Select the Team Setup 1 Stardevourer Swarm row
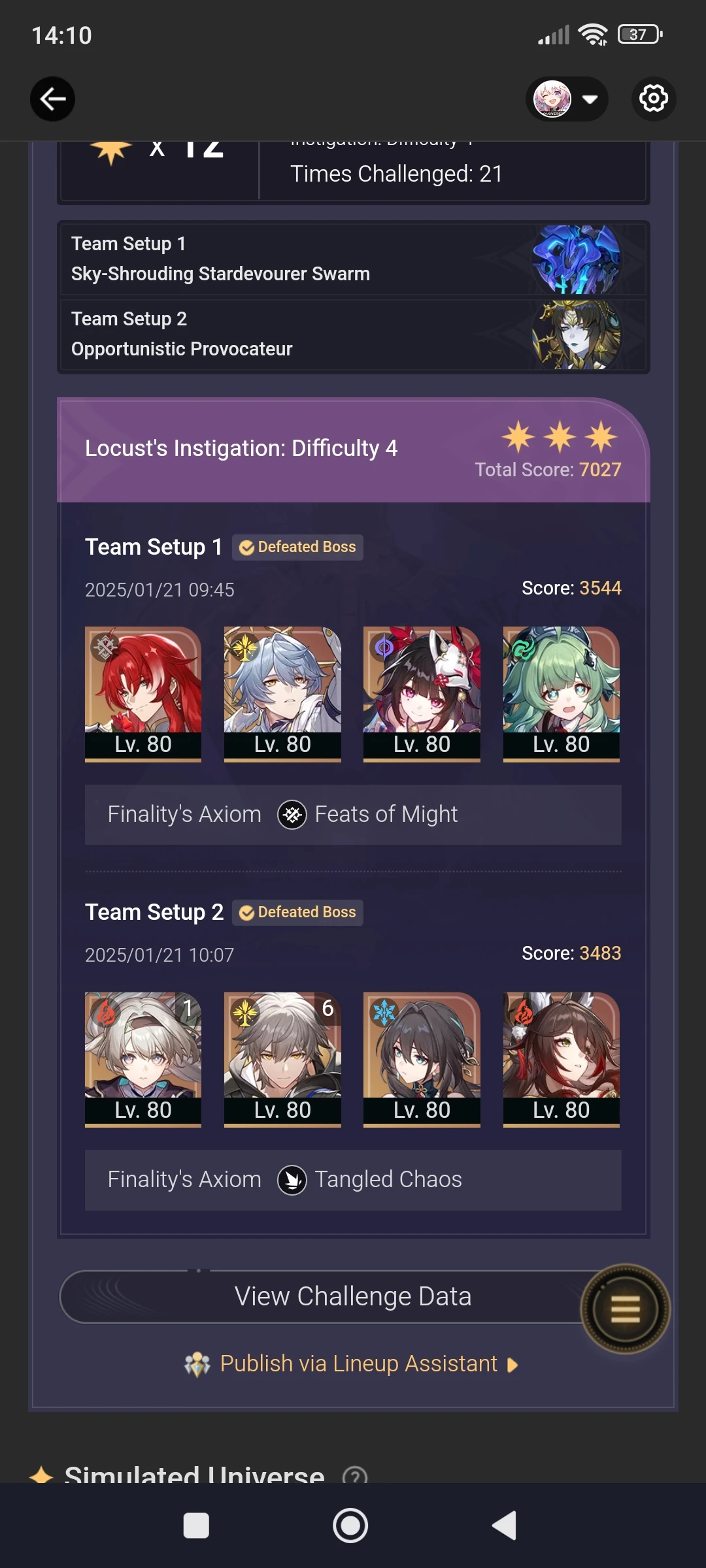 [x=353, y=259]
